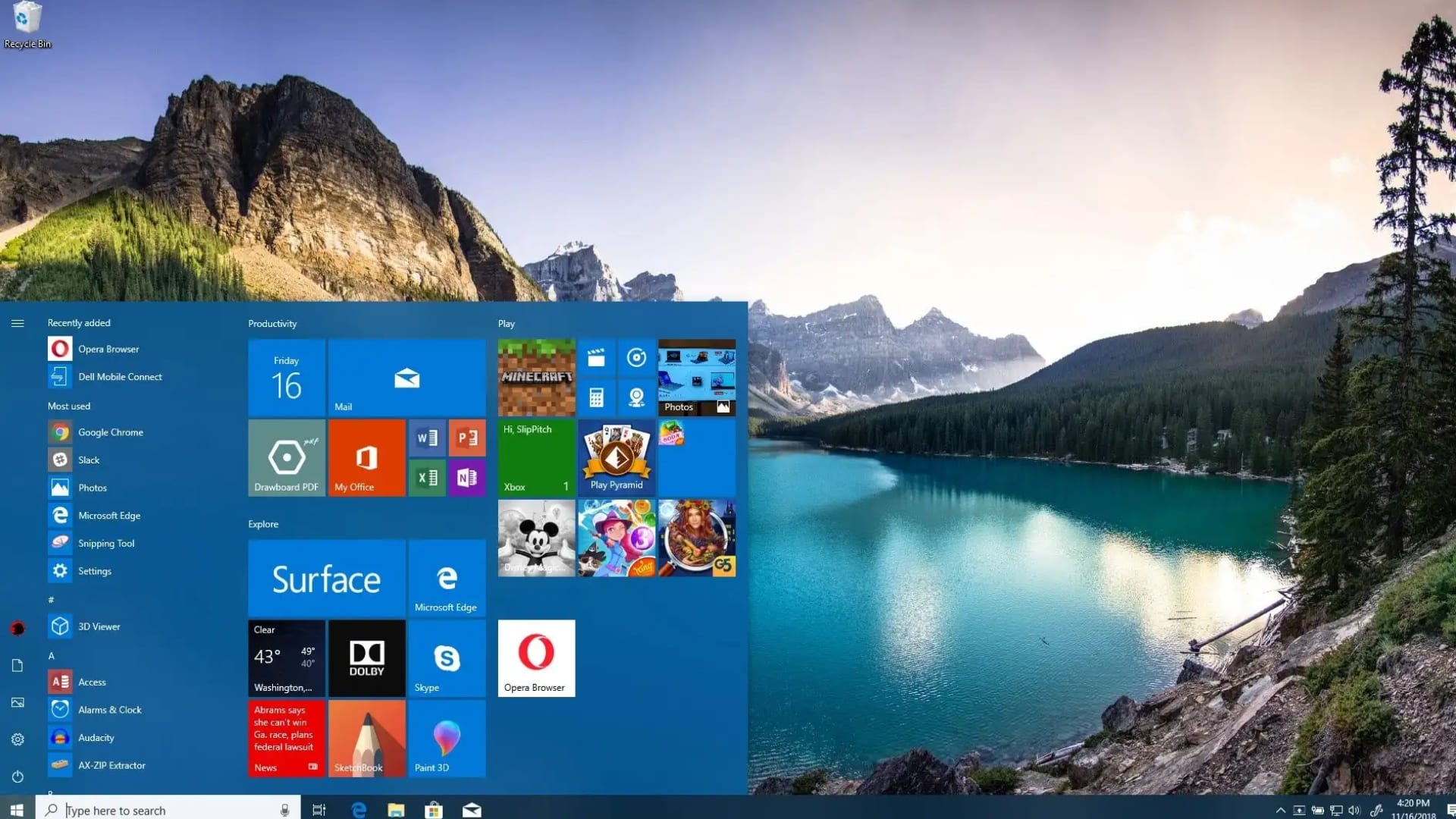Click the Skype tile
This screenshot has height=819, width=1456.
coord(446,657)
